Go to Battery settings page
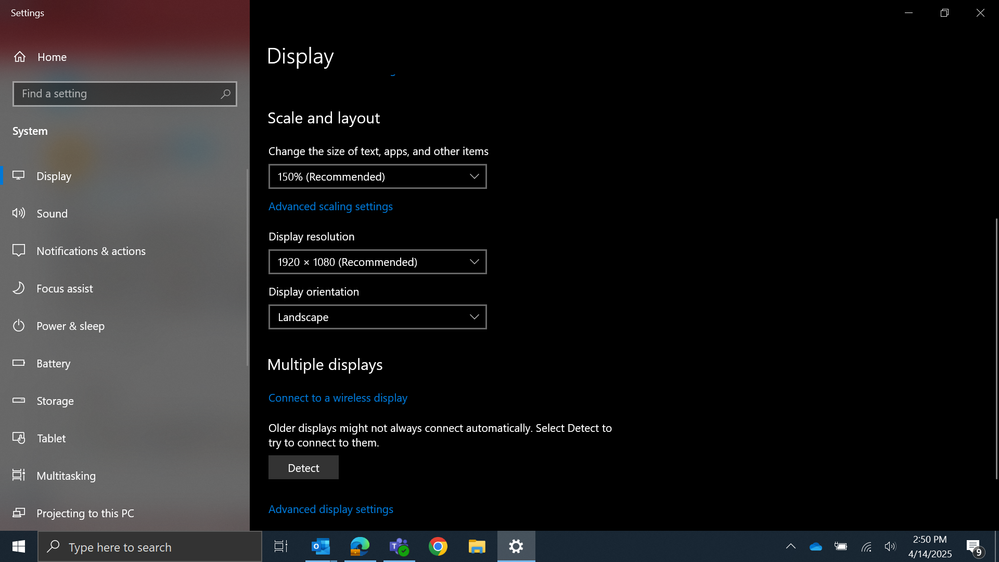 pyautogui.click(x=53, y=364)
